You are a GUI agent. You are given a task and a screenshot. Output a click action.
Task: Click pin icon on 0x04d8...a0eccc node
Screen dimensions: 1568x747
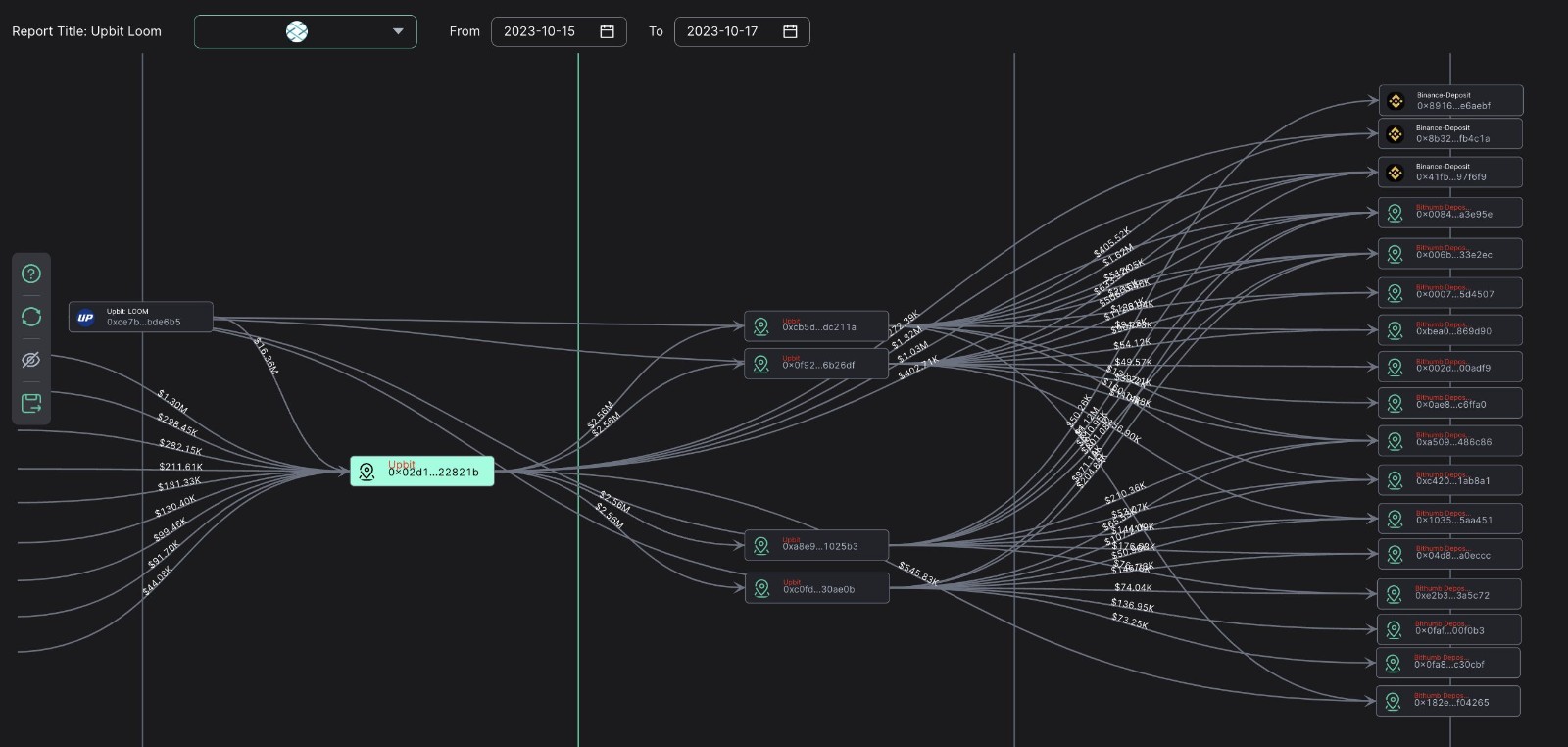pyautogui.click(x=1395, y=554)
